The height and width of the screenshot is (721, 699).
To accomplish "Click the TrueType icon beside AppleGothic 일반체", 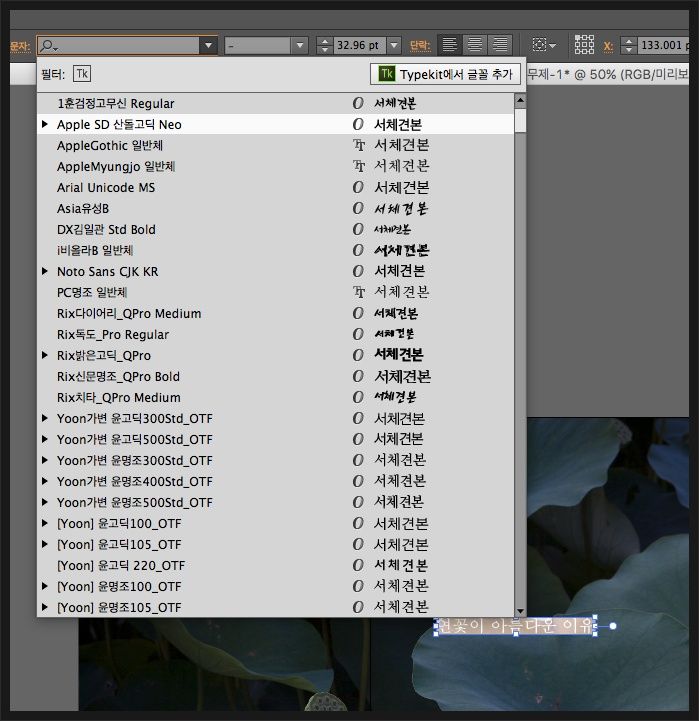I will coord(359,145).
